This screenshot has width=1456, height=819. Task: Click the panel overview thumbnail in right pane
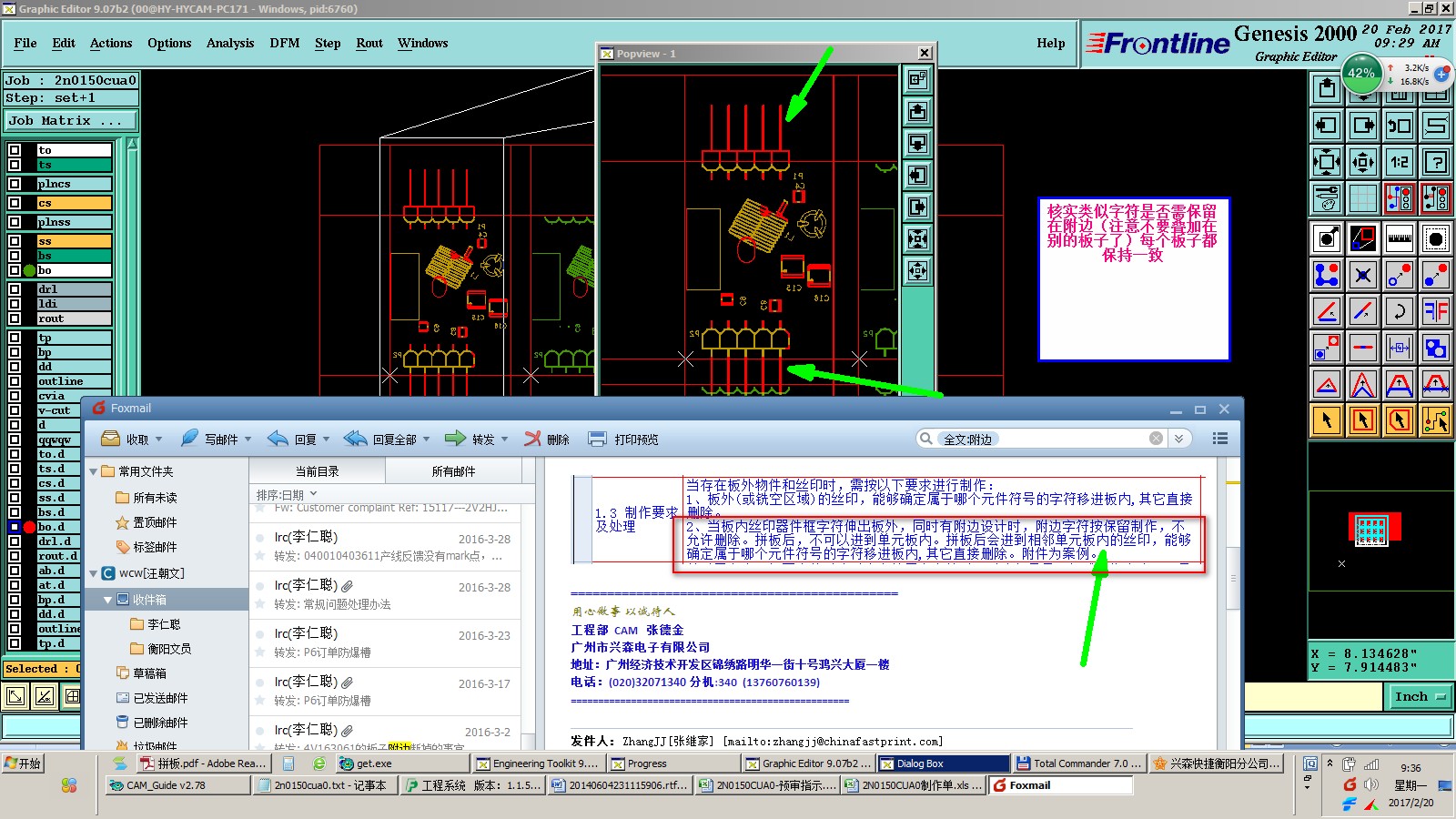1372,528
